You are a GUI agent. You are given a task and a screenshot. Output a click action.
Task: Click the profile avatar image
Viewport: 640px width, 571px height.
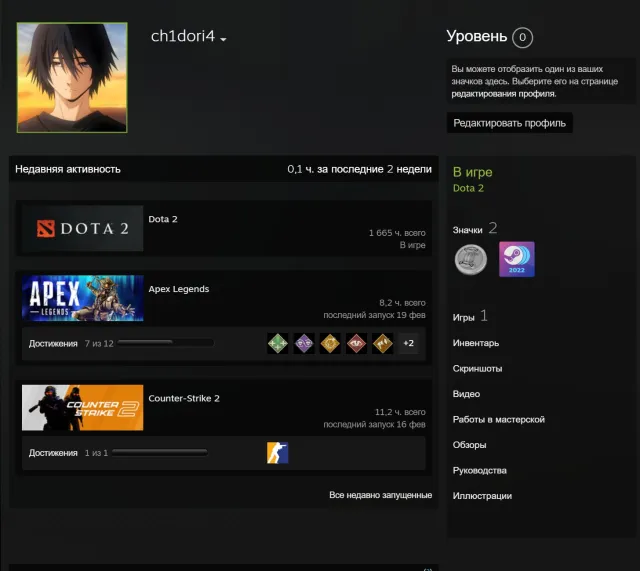(x=72, y=78)
